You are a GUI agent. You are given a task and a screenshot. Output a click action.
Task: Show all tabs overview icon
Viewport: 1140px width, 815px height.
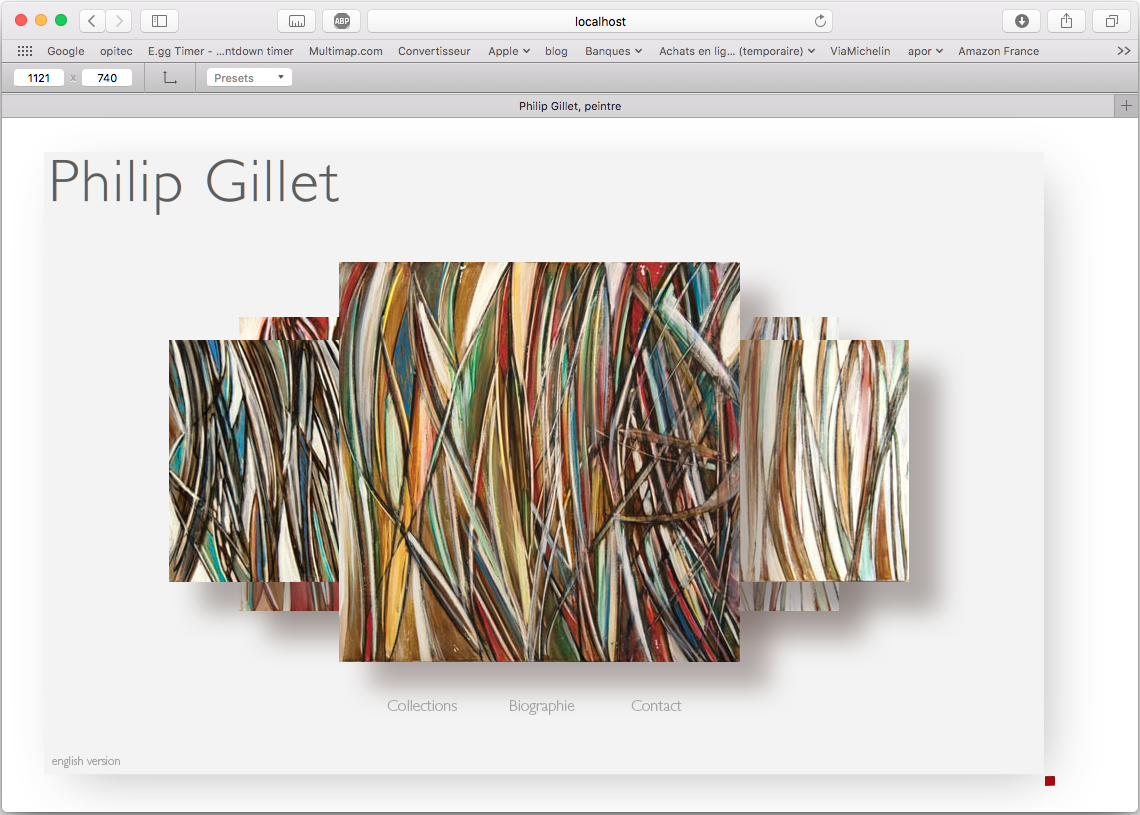pos(1112,21)
